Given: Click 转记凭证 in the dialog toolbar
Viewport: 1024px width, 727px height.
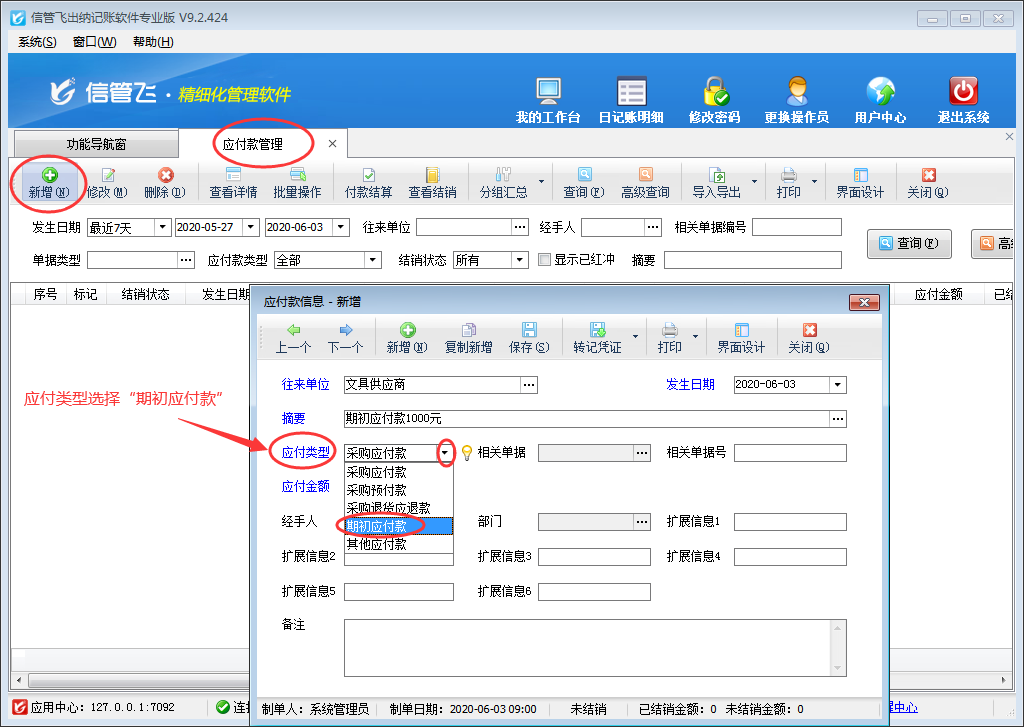Looking at the screenshot, I should pos(597,338).
